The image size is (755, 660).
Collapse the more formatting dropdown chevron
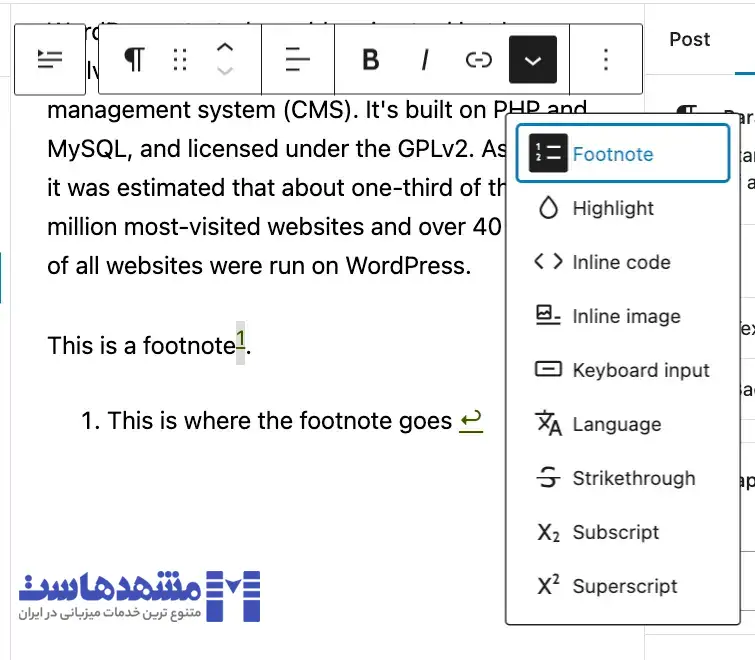click(x=533, y=60)
